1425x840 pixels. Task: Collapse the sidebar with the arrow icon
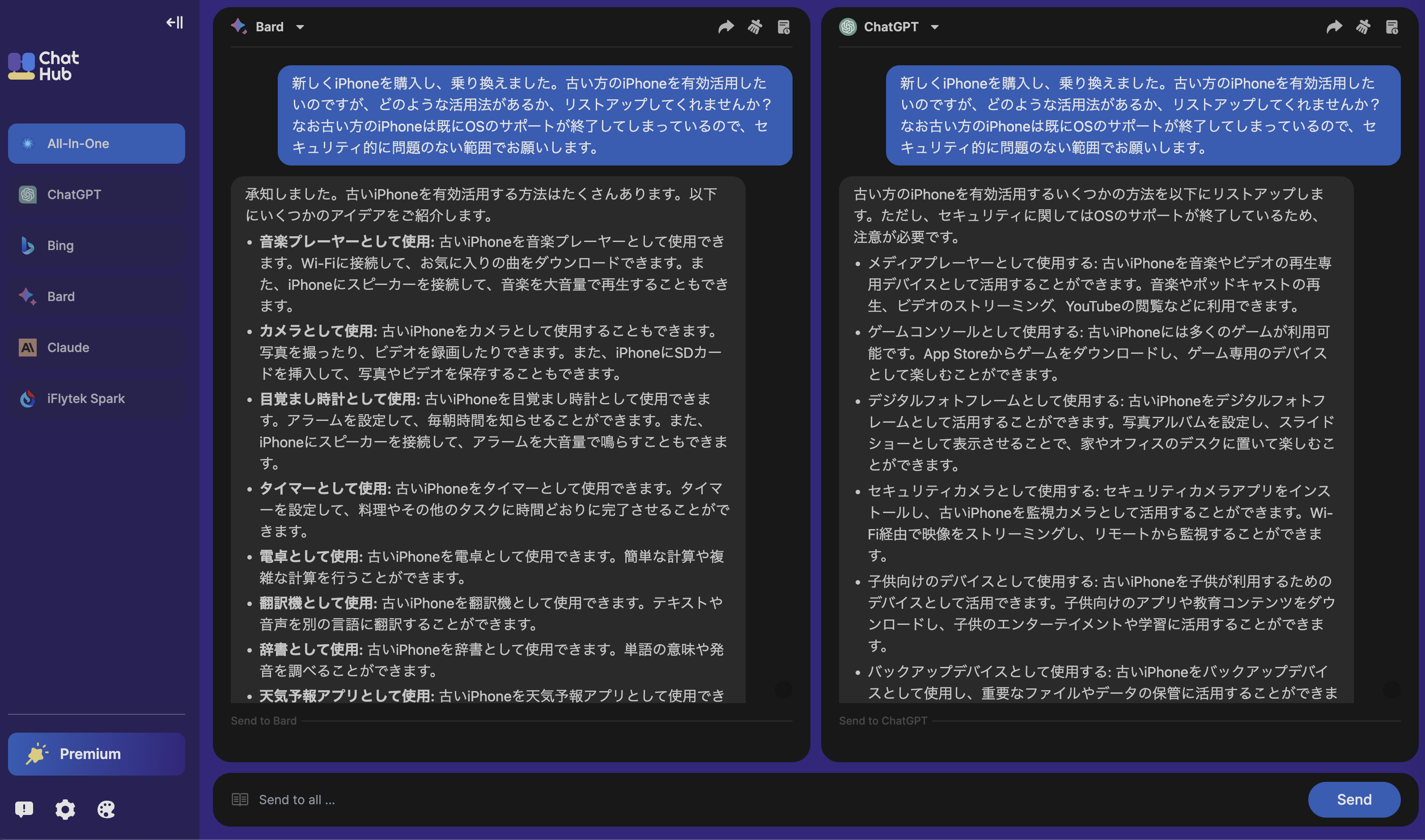click(x=174, y=23)
